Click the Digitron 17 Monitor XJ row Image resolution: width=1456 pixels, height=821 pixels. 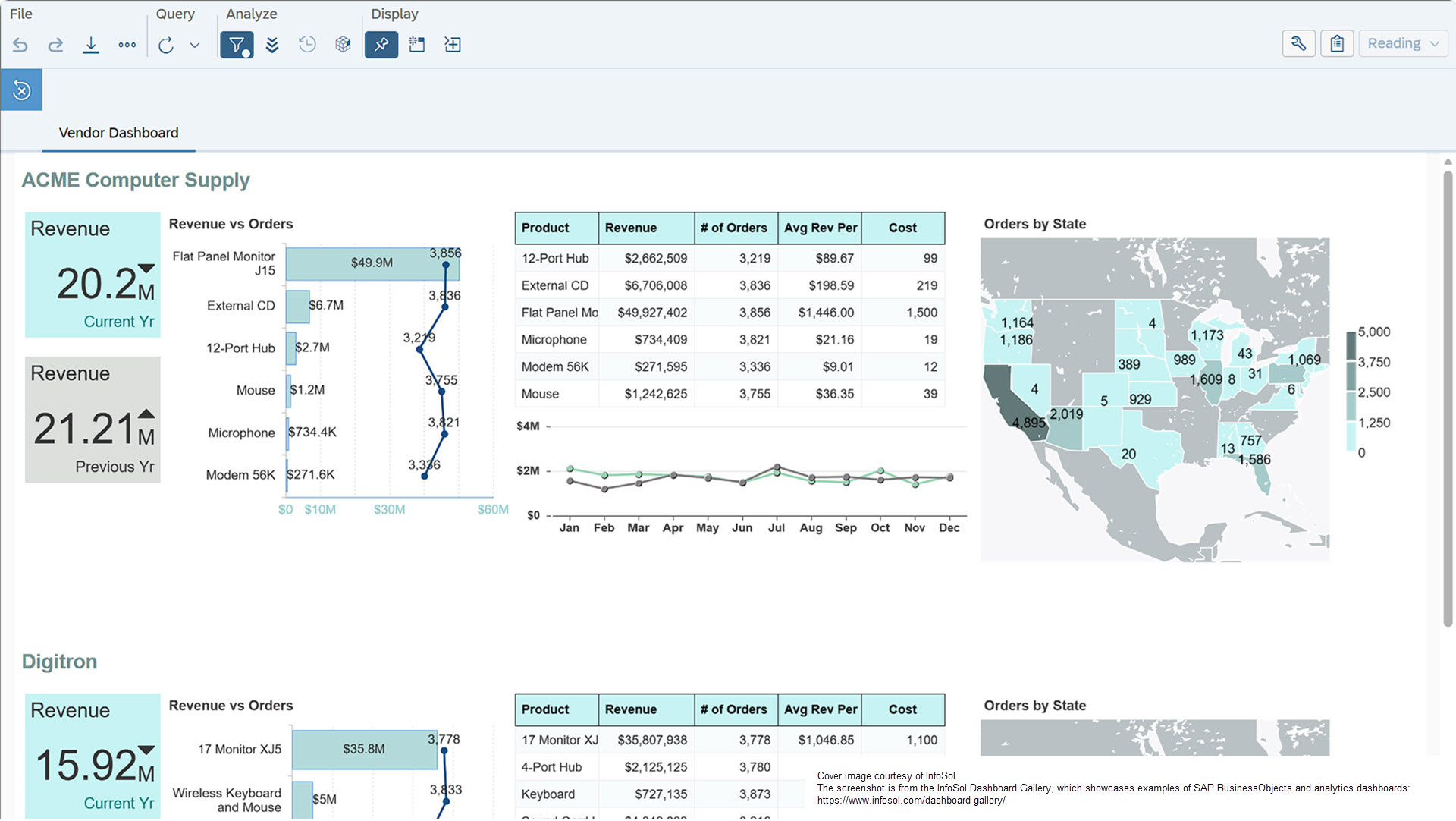[x=730, y=740]
